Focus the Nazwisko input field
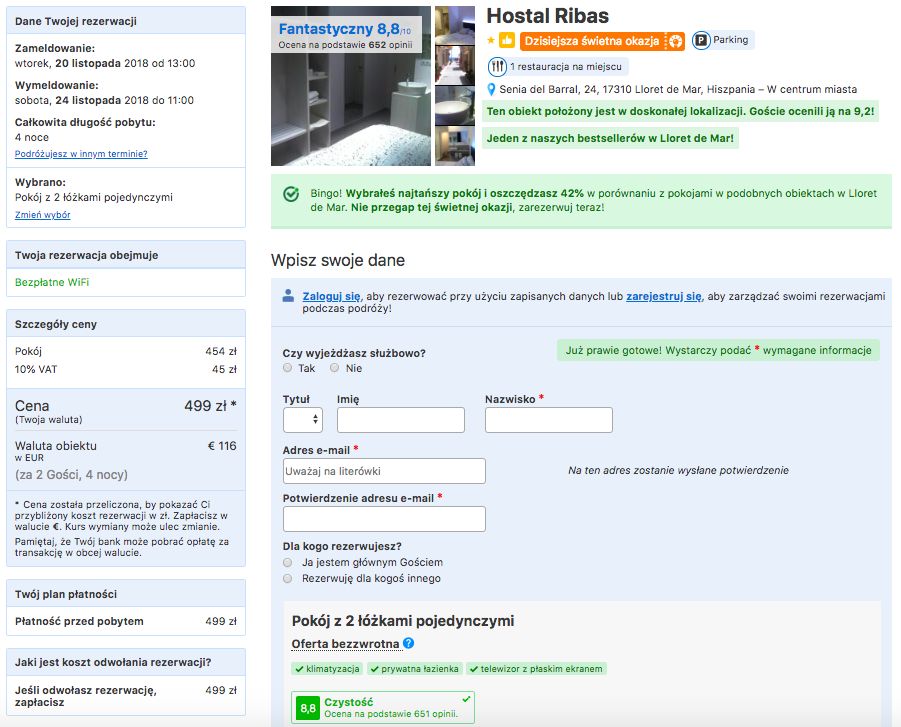Viewport: 901px width, 727px height. click(548, 420)
